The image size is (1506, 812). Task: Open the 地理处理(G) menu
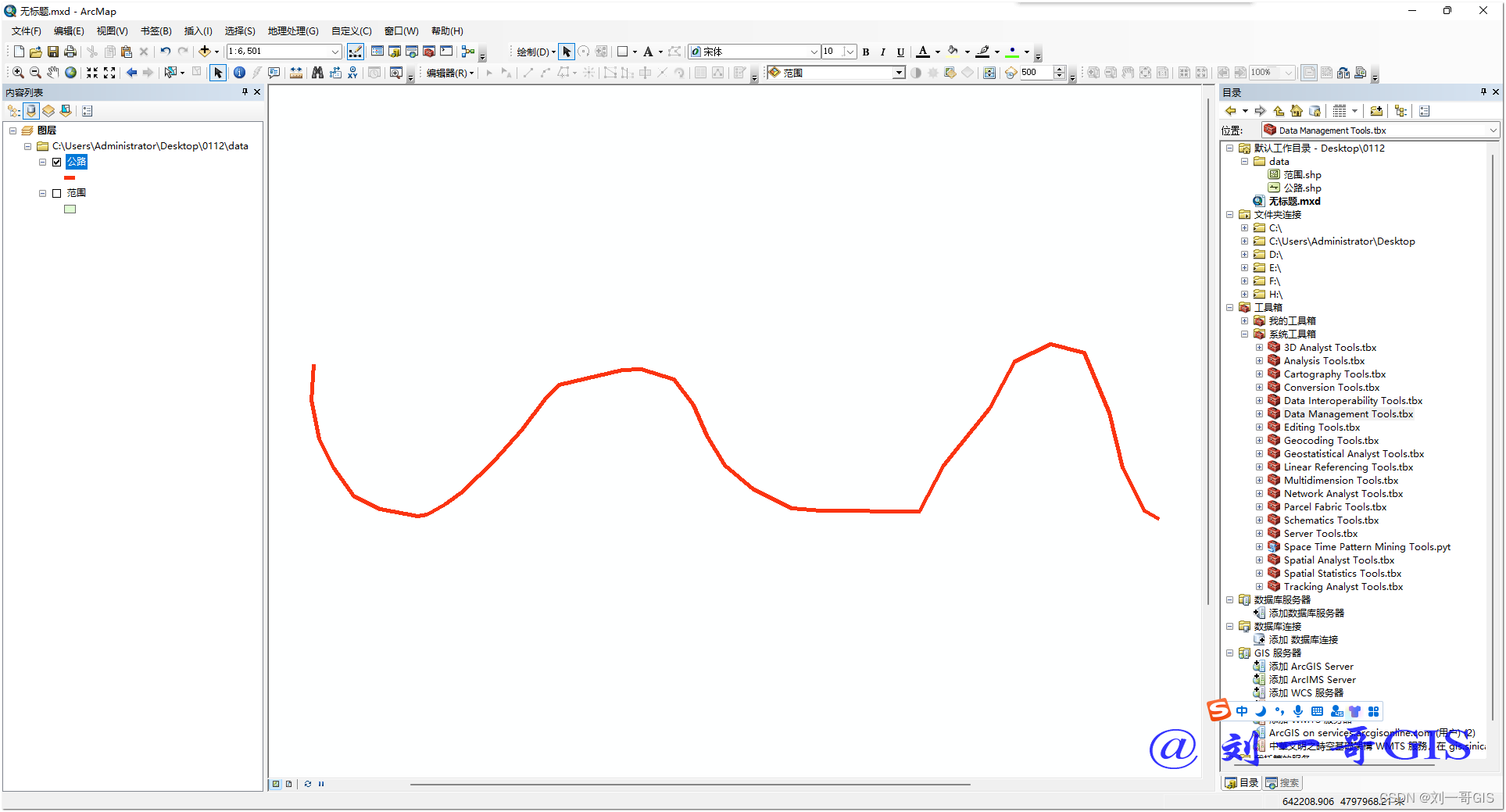tap(293, 31)
